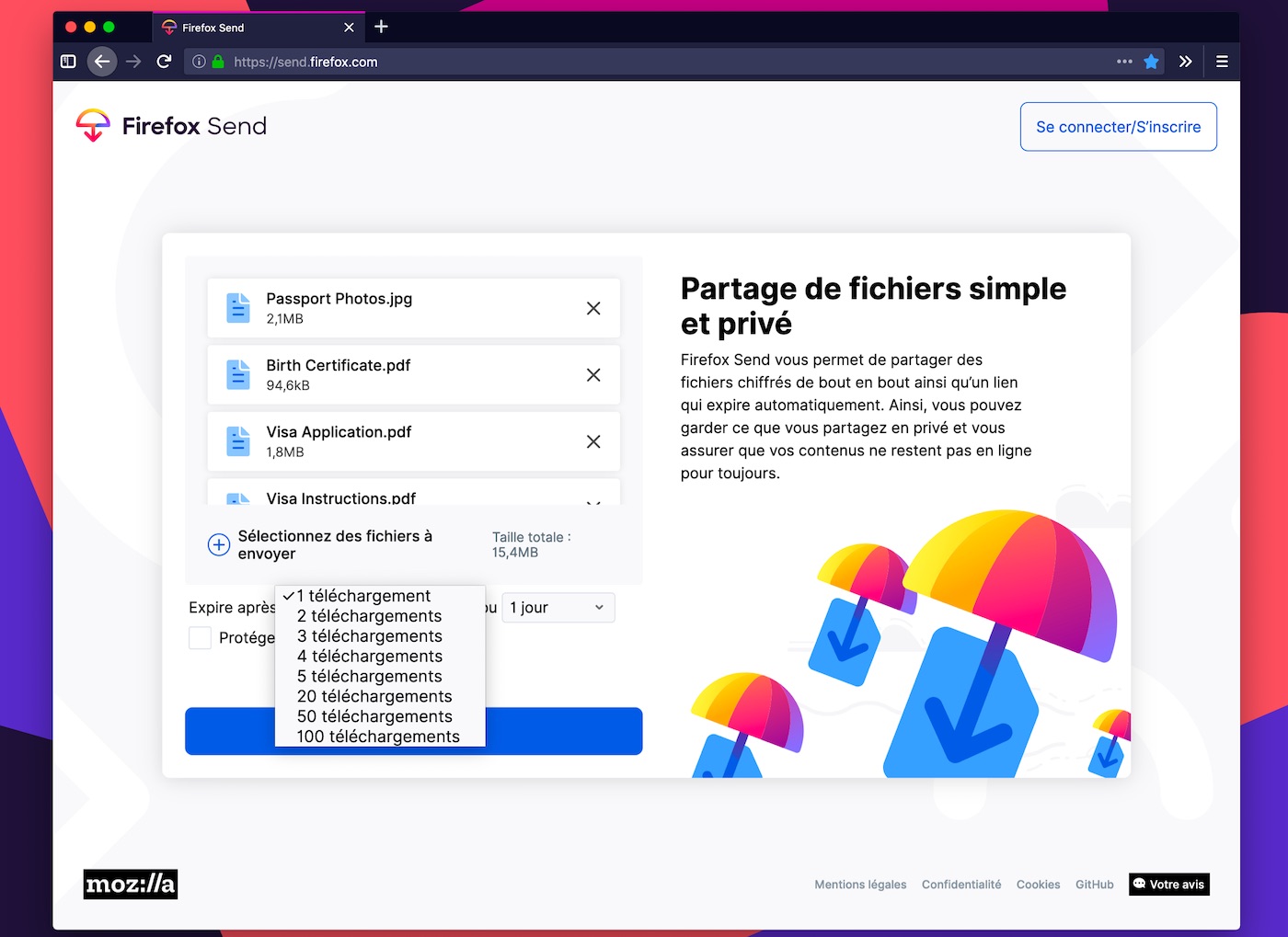The height and width of the screenshot is (937, 1288).
Task: Navigate back with the arrow icon
Action: [x=102, y=61]
